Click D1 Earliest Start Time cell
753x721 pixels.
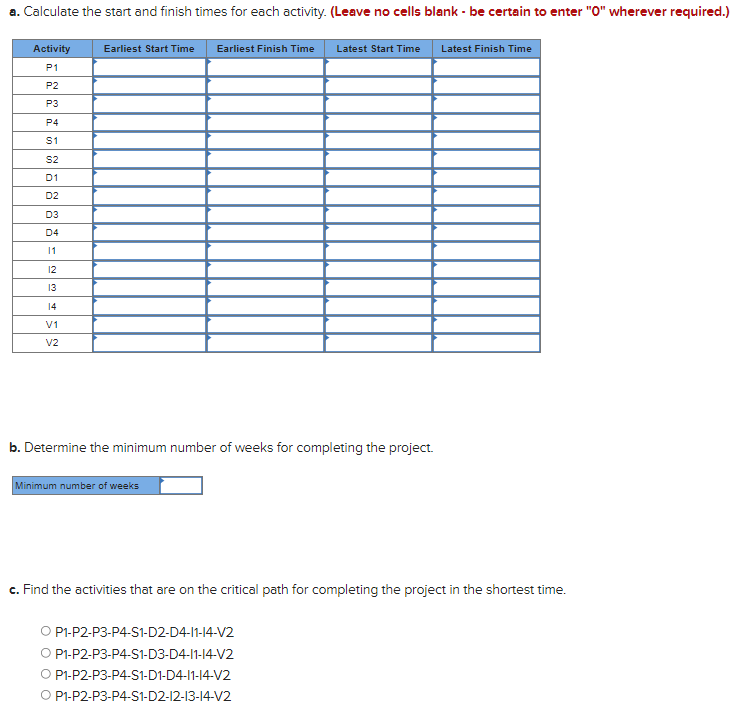coord(149,177)
